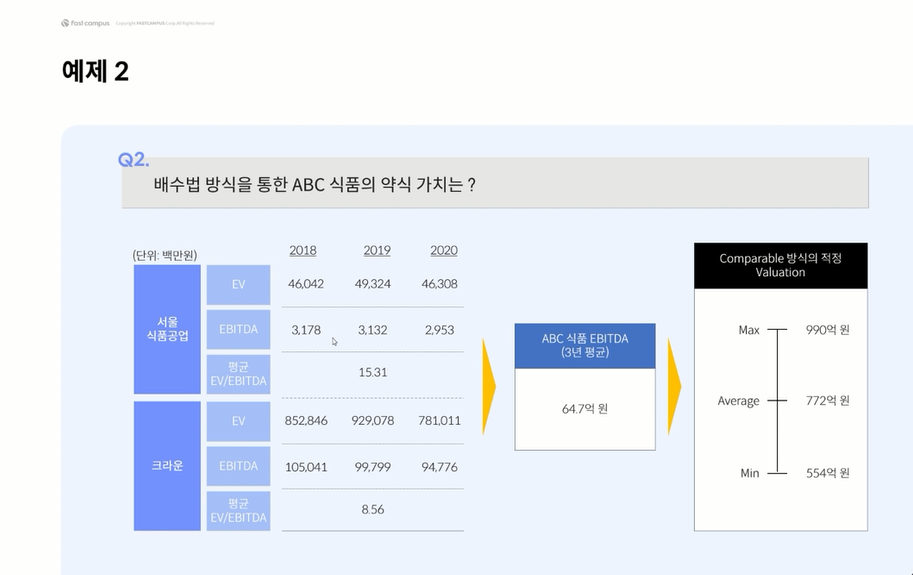Click the 2019 column header
This screenshot has height=575, width=913.
tap(377, 250)
